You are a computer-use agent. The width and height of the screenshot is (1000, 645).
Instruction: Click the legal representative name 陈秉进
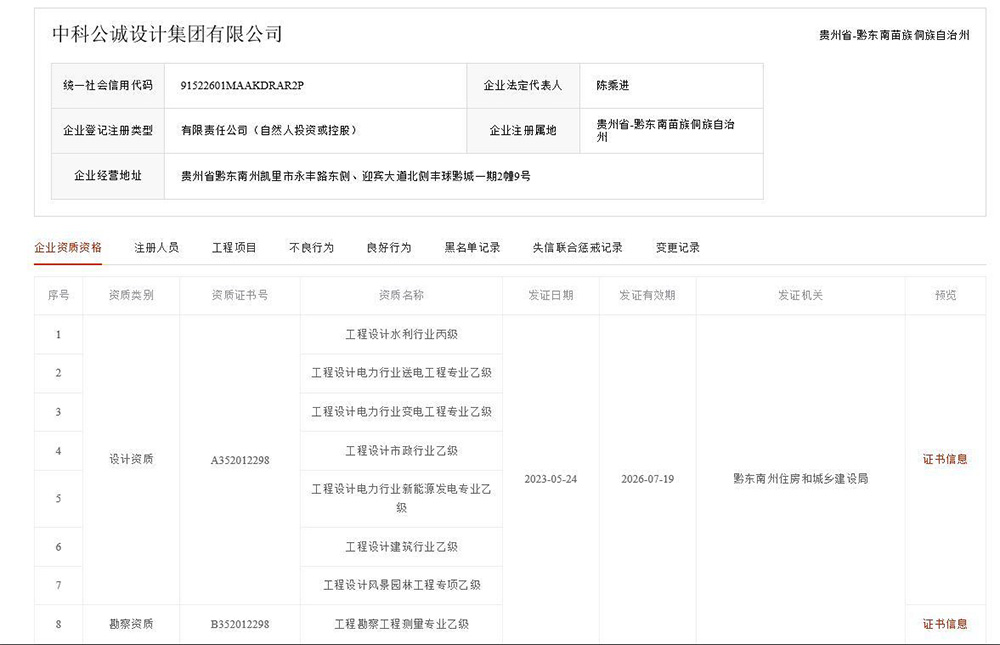(613, 86)
